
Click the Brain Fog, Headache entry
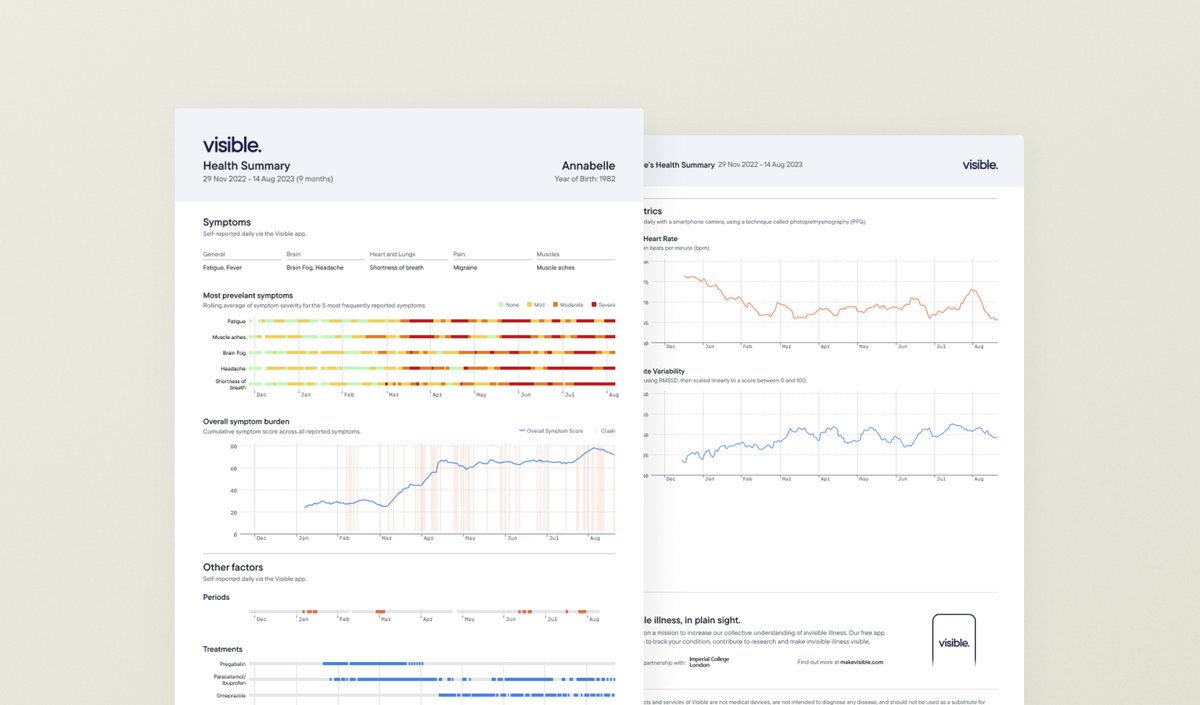(x=315, y=268)
